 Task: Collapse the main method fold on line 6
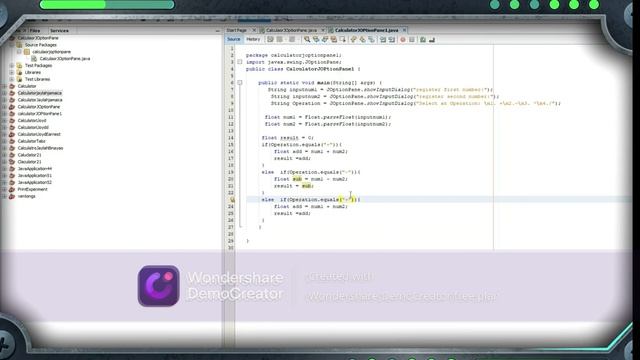tap(240, 83)
